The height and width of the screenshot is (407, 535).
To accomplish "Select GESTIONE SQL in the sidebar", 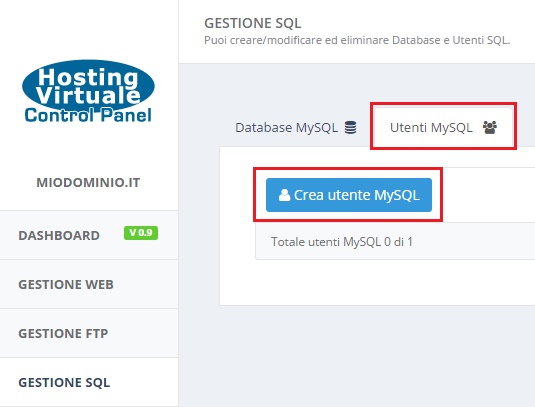I will [x=89, y=382].
